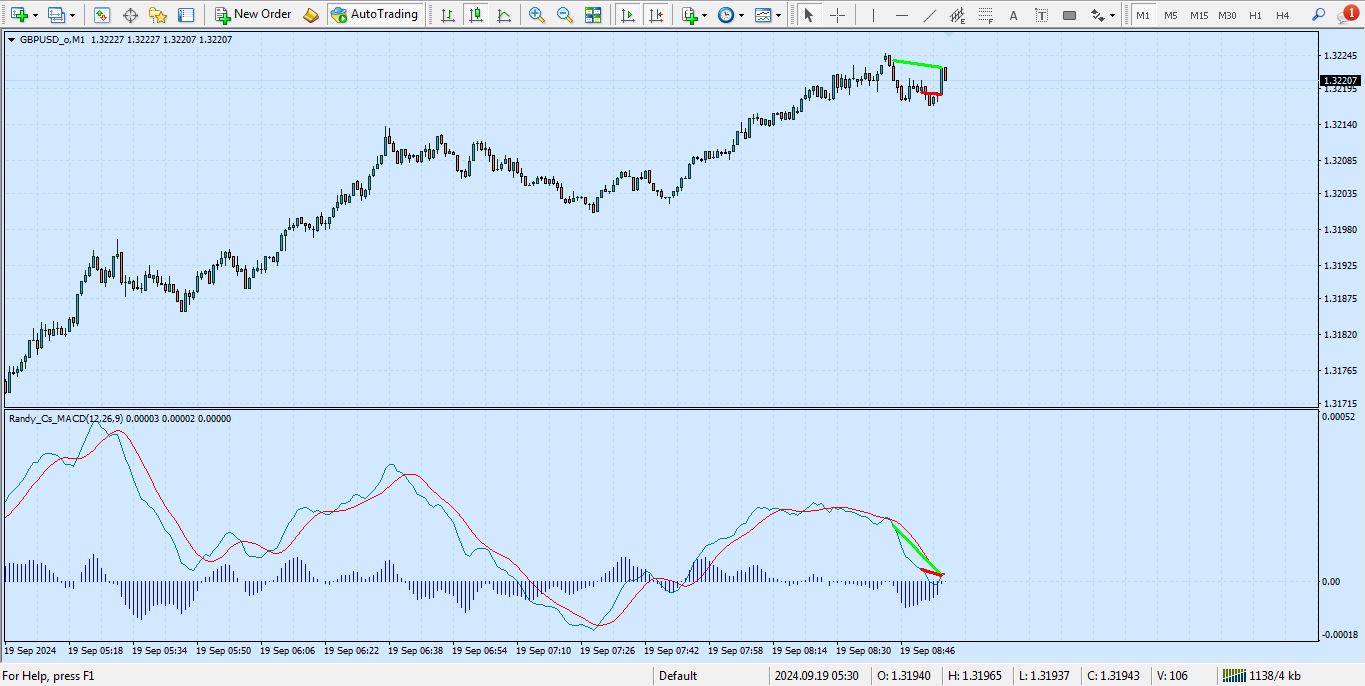This screenshot has width=1365, height=686.
Task: Open the new chart dropdown arrow
Action: tap(37, 16)
